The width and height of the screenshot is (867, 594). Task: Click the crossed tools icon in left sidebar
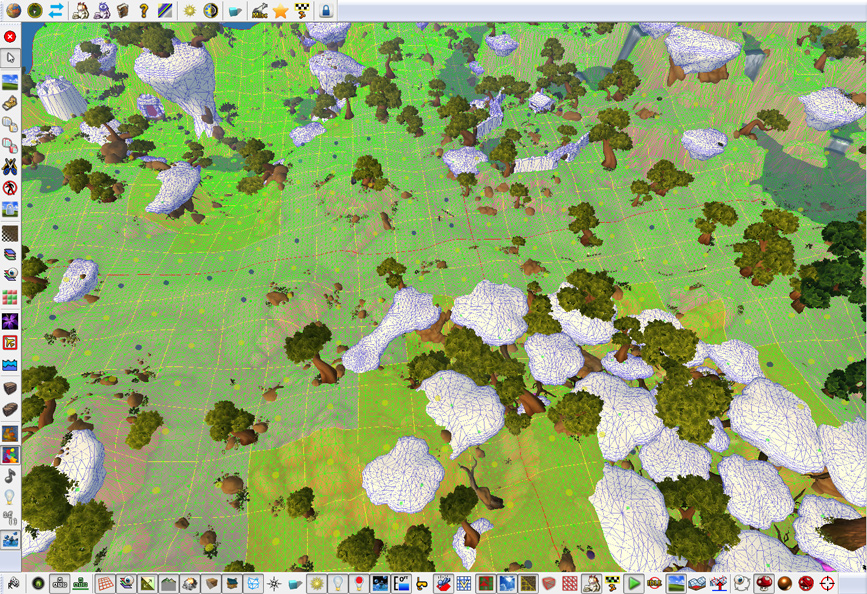[x=10, y=166]
